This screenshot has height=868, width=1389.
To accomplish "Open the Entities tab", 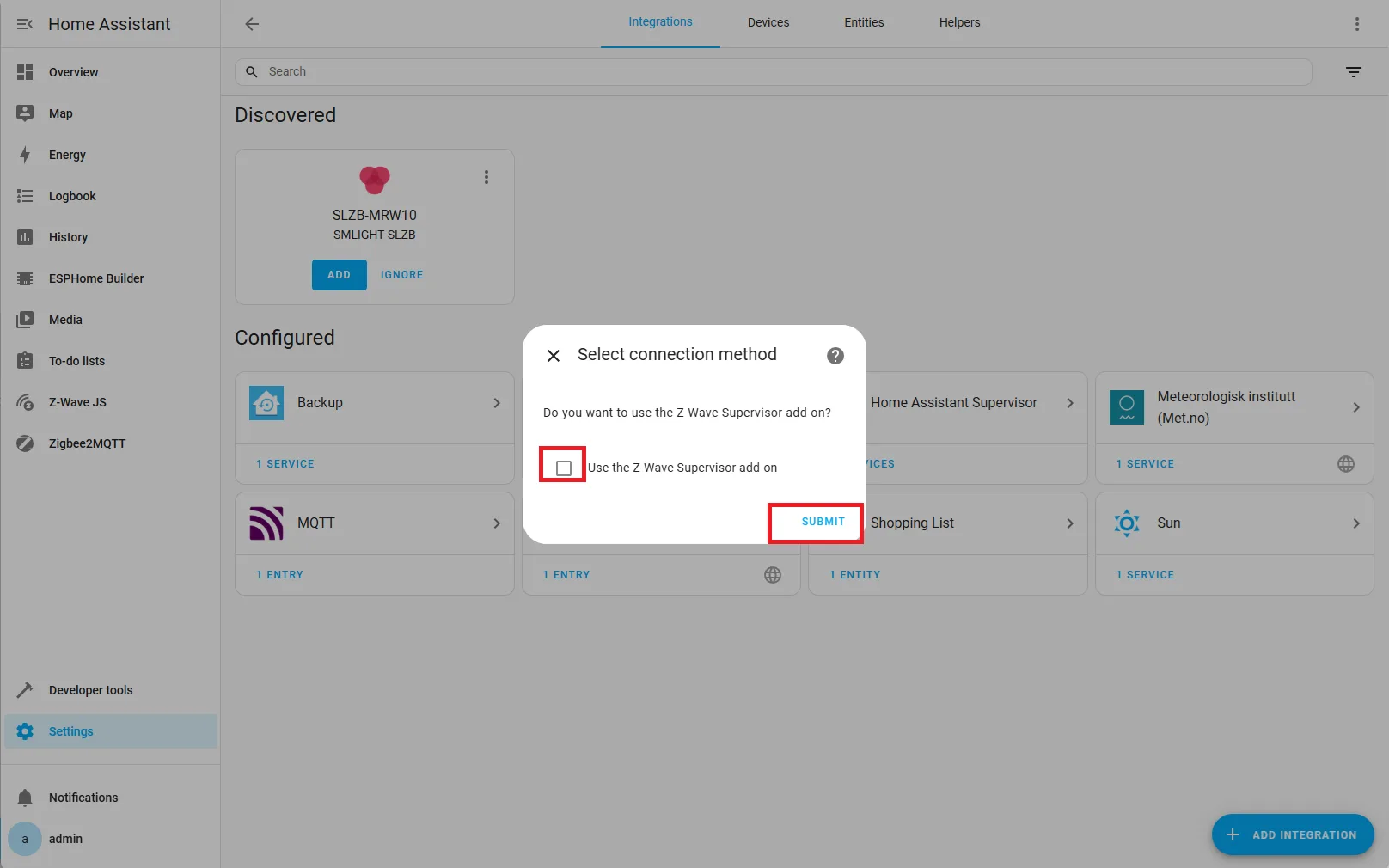I will coord(863,22).
